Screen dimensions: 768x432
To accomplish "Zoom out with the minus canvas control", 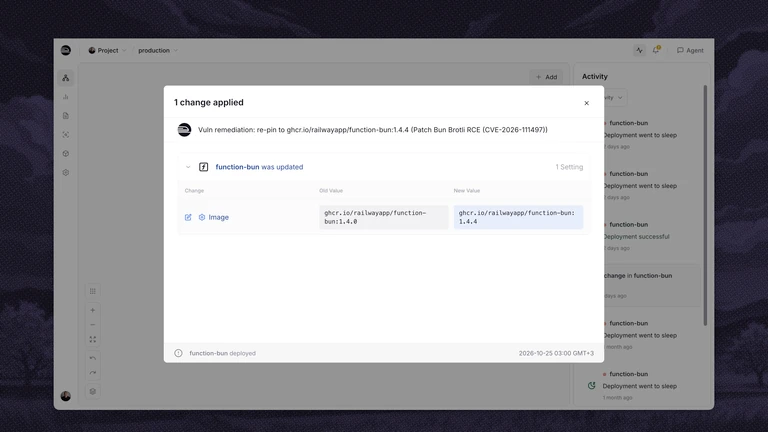I will tap(93, 325).
